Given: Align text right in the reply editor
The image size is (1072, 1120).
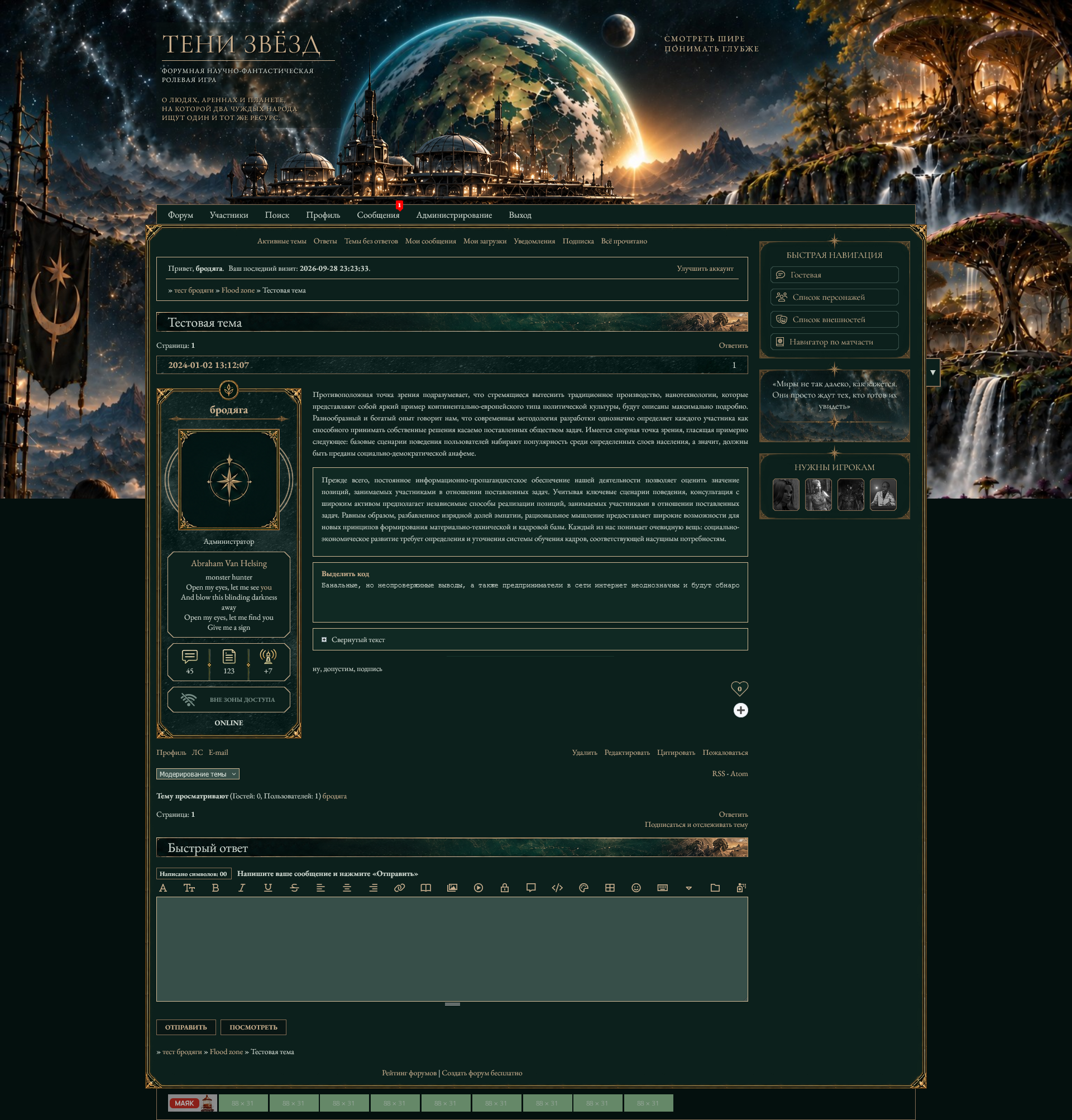Looking at the screenshot, I should 373,887.
